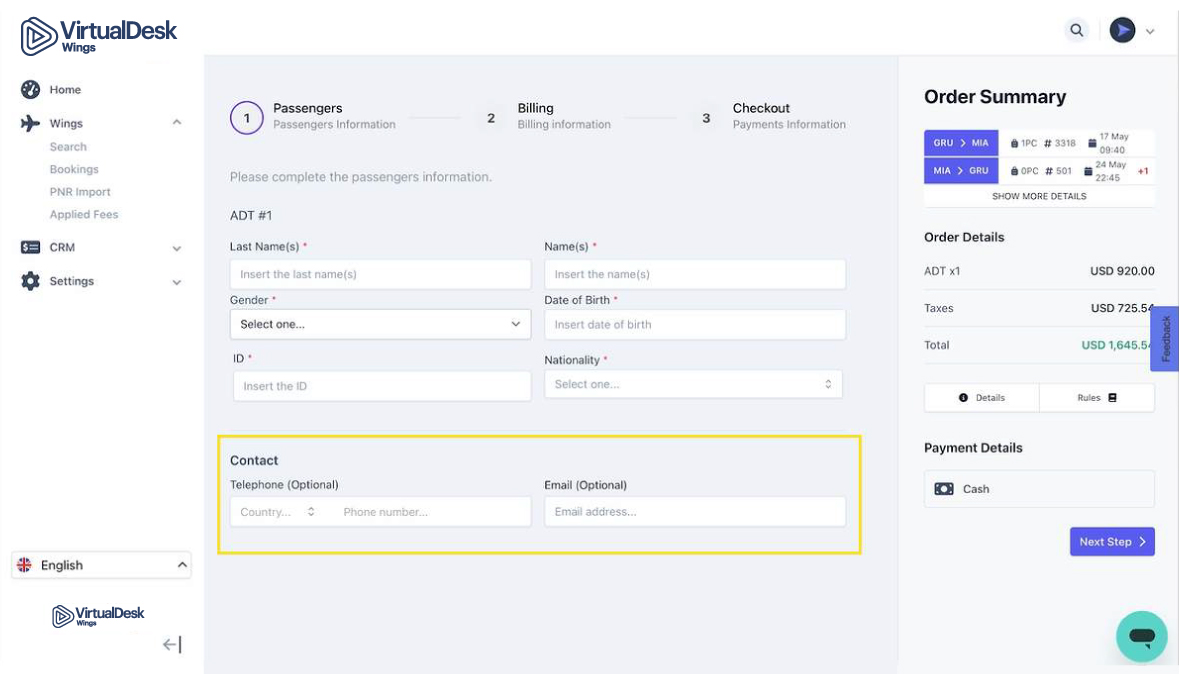Open the user profile avatar menu

1123,30
